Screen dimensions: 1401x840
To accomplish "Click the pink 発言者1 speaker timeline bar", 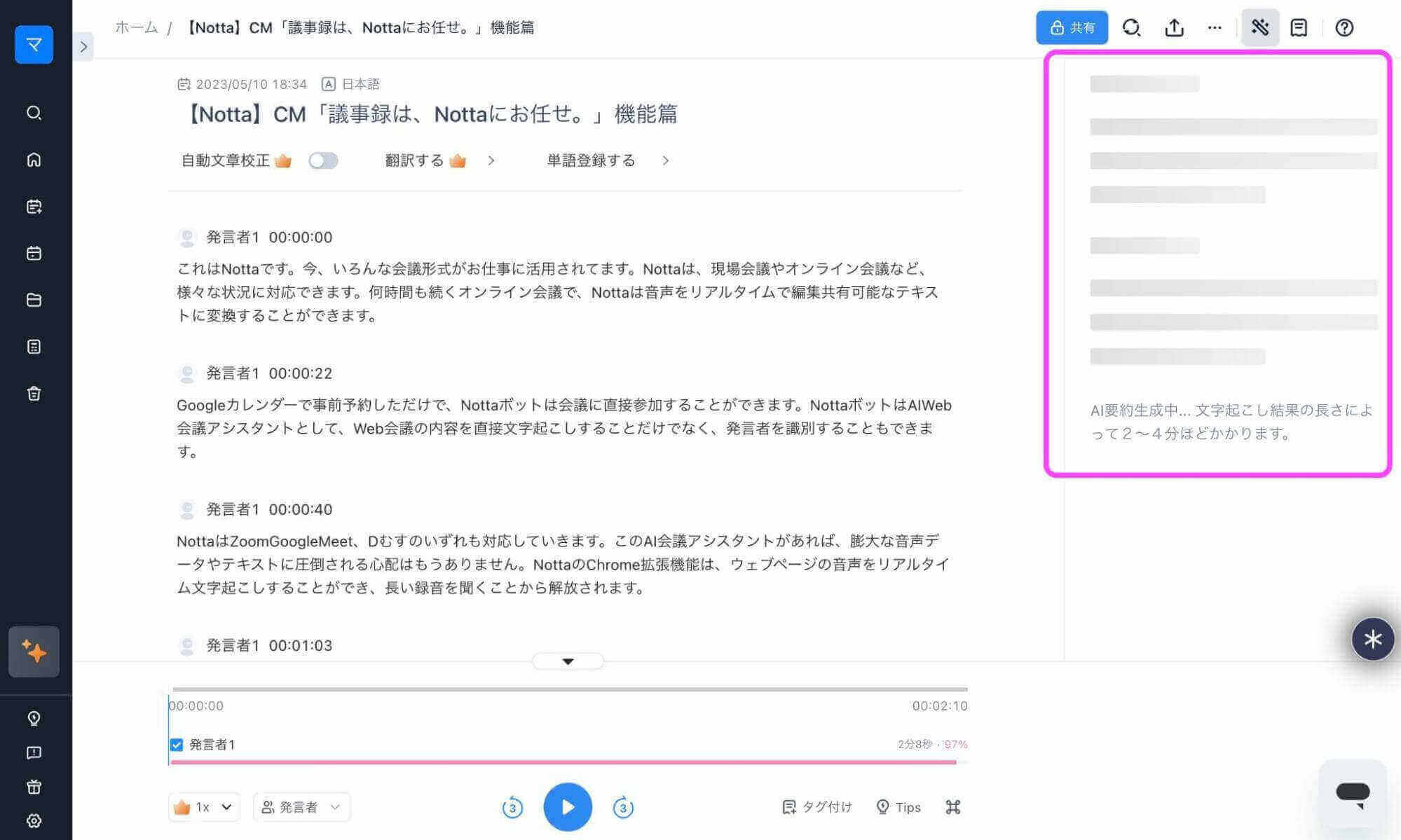I will [563, 762].
